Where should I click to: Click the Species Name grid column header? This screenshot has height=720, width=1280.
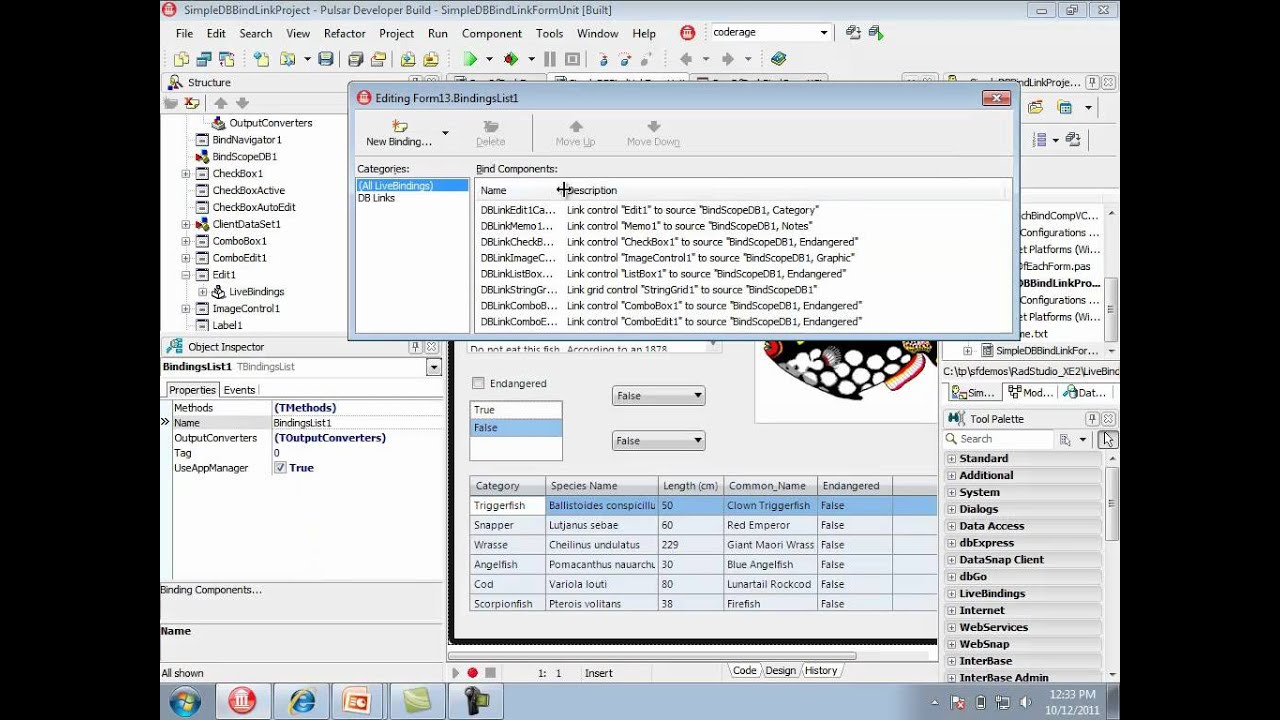pyautogui.click(x=600, y=486)
